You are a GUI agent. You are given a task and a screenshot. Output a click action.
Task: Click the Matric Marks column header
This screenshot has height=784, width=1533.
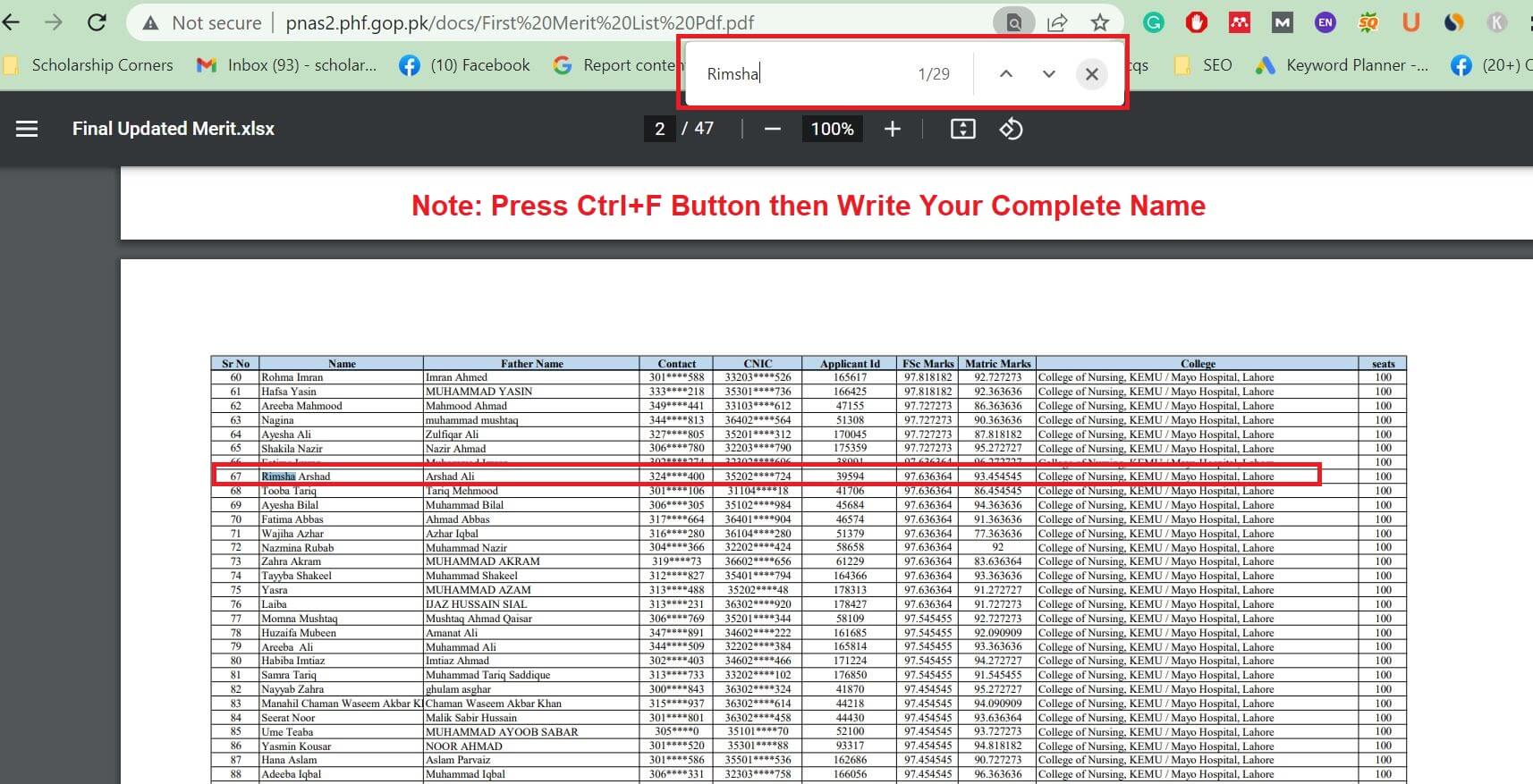point(998,364)
